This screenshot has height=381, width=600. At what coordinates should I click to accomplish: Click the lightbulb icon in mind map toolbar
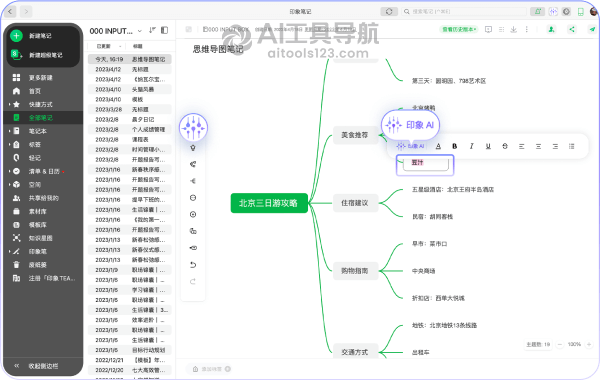[x=193, y=148]
